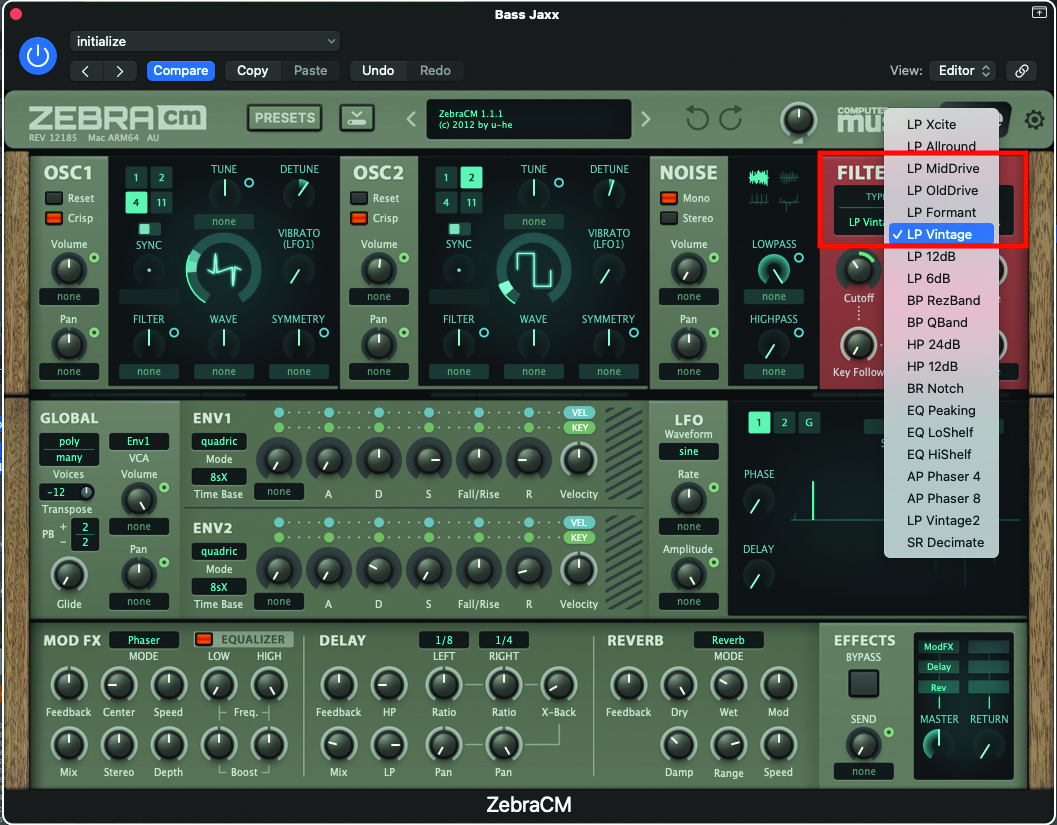
Task: Click the save preset icon
Action: point(356,119)
